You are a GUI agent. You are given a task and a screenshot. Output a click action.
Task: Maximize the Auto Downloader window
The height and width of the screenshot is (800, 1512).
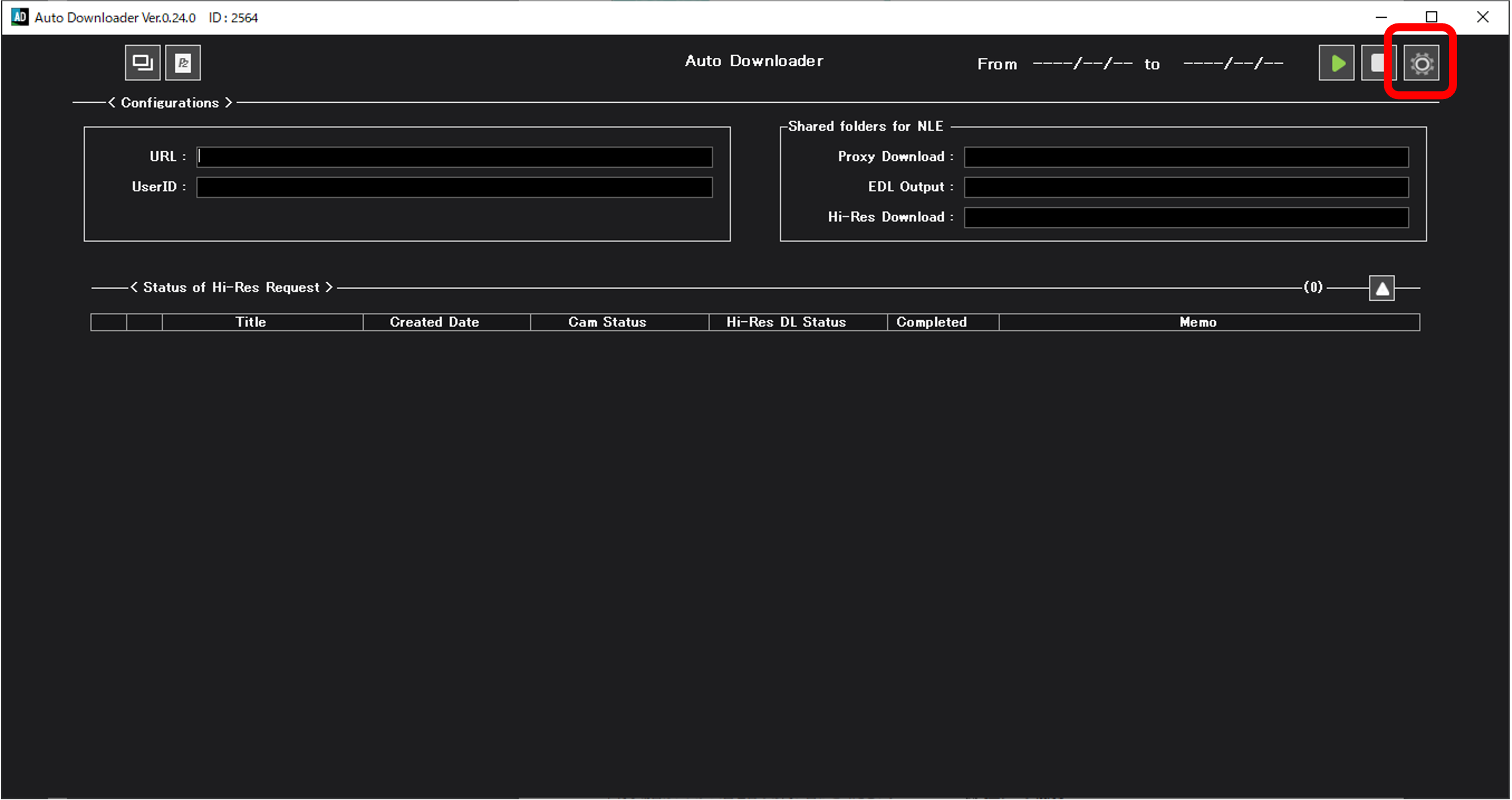1431,17
